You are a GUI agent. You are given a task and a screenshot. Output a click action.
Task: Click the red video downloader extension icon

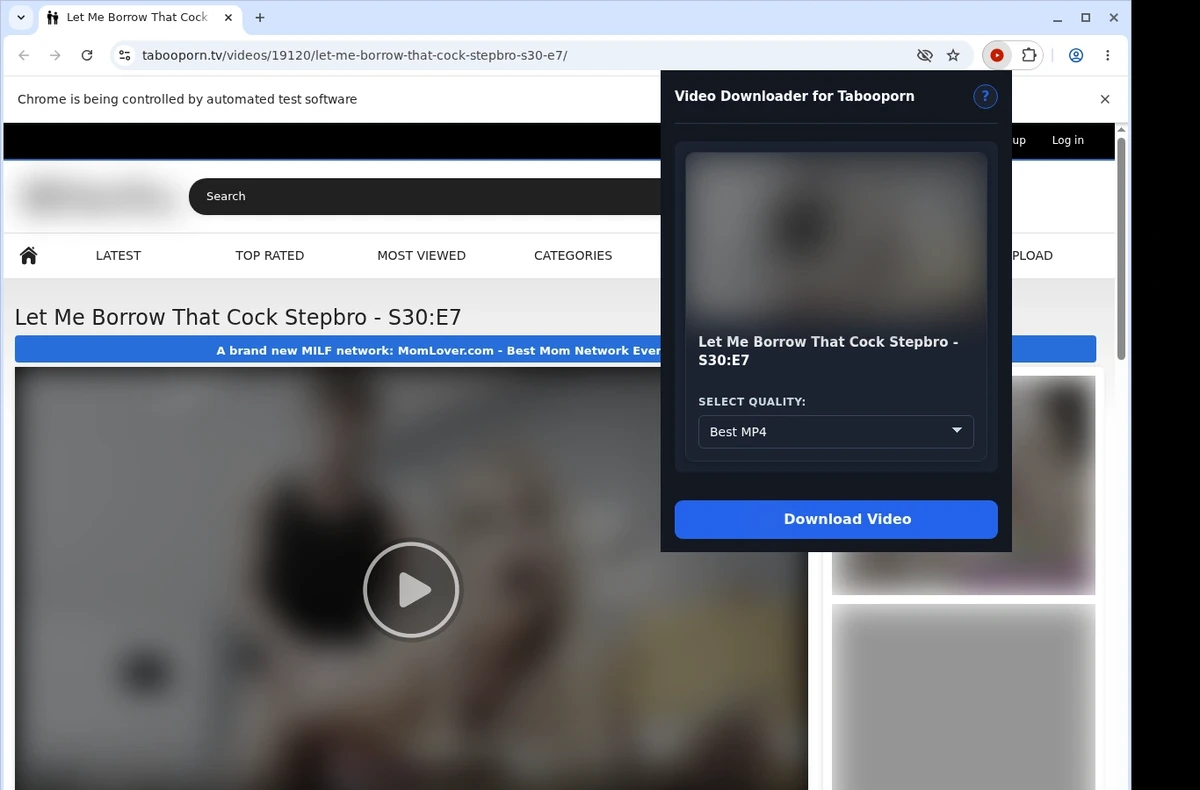997,56
